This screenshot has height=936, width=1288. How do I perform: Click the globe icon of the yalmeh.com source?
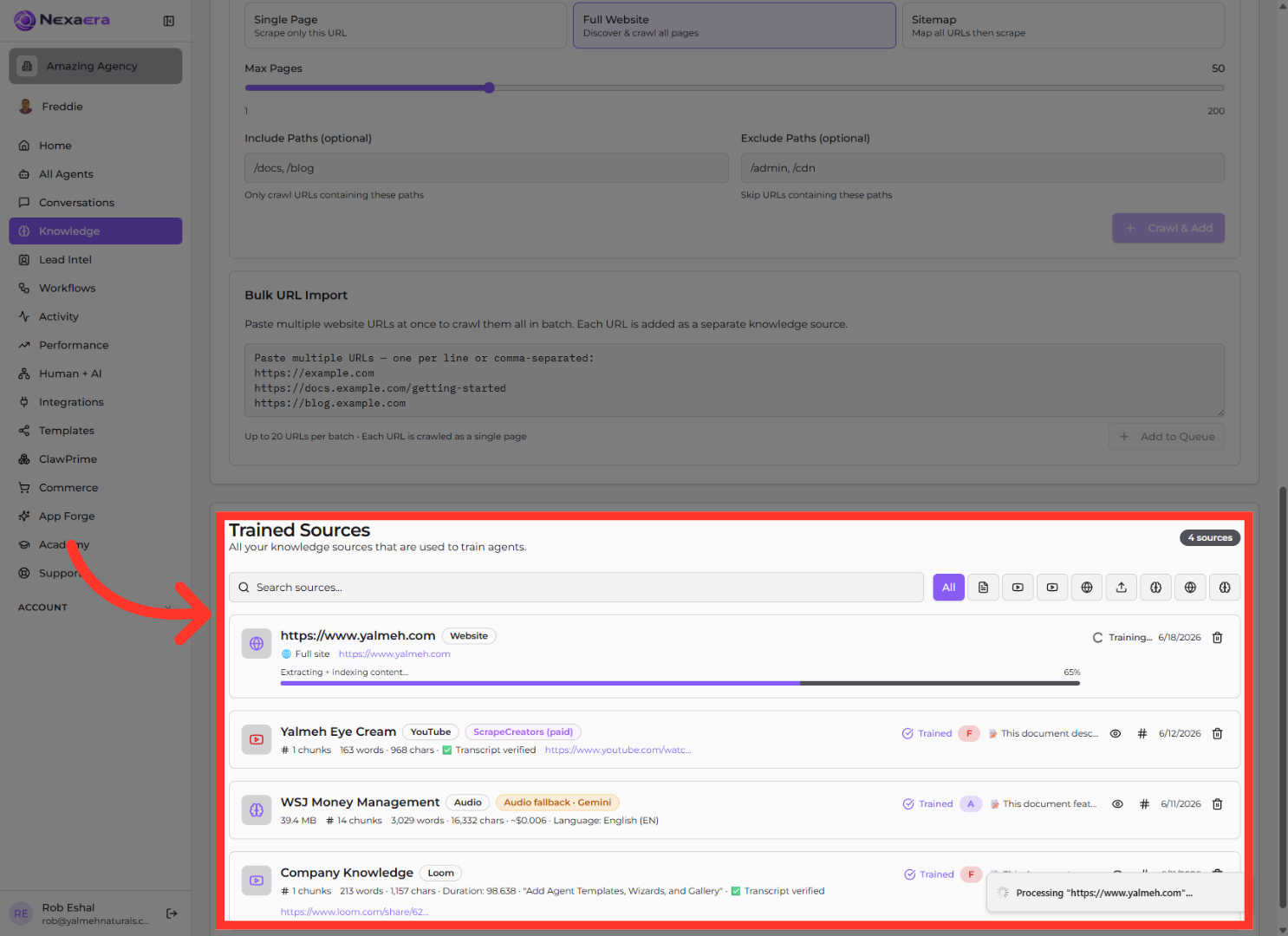click(x=257, y=644)
